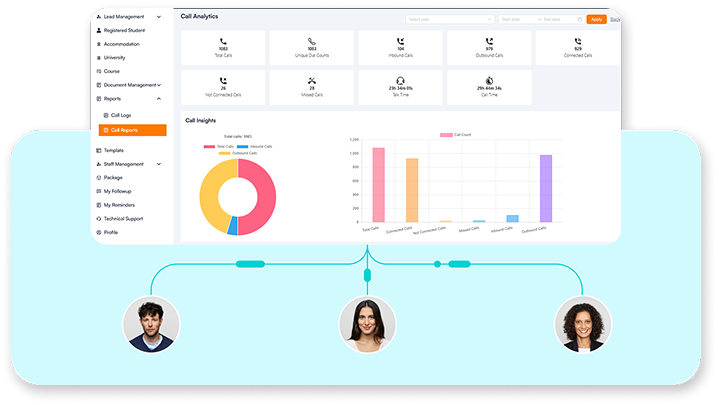
Task: Click the Outbound Calls icon
Action: click(489, 41)
